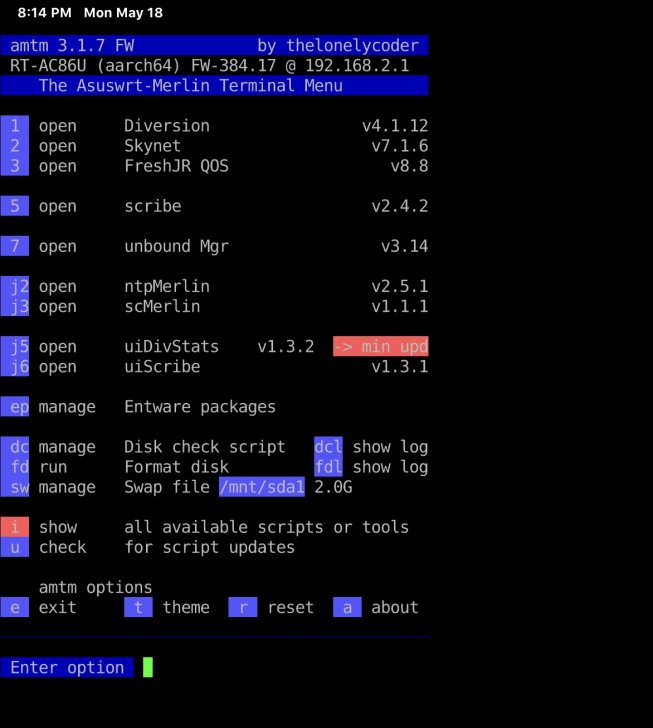The image size is (653, 728).
Task: Select option 3 key for FreshJR QOS
Action: [14, 166]
